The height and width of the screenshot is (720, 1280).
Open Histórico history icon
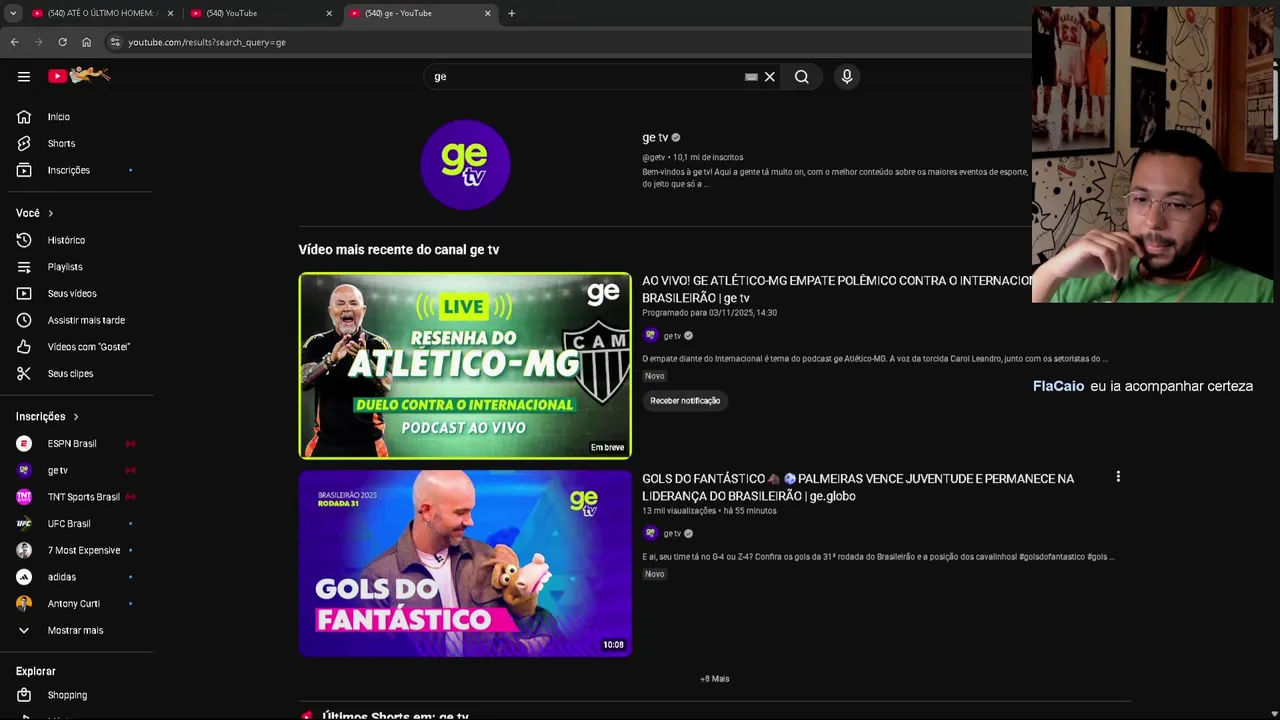click(24, 240)
